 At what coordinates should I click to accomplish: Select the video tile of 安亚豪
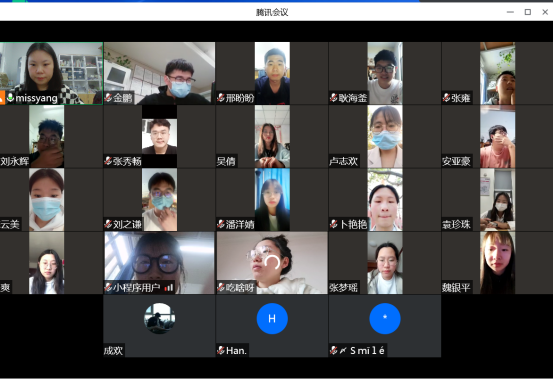click(x=497, y=136)
